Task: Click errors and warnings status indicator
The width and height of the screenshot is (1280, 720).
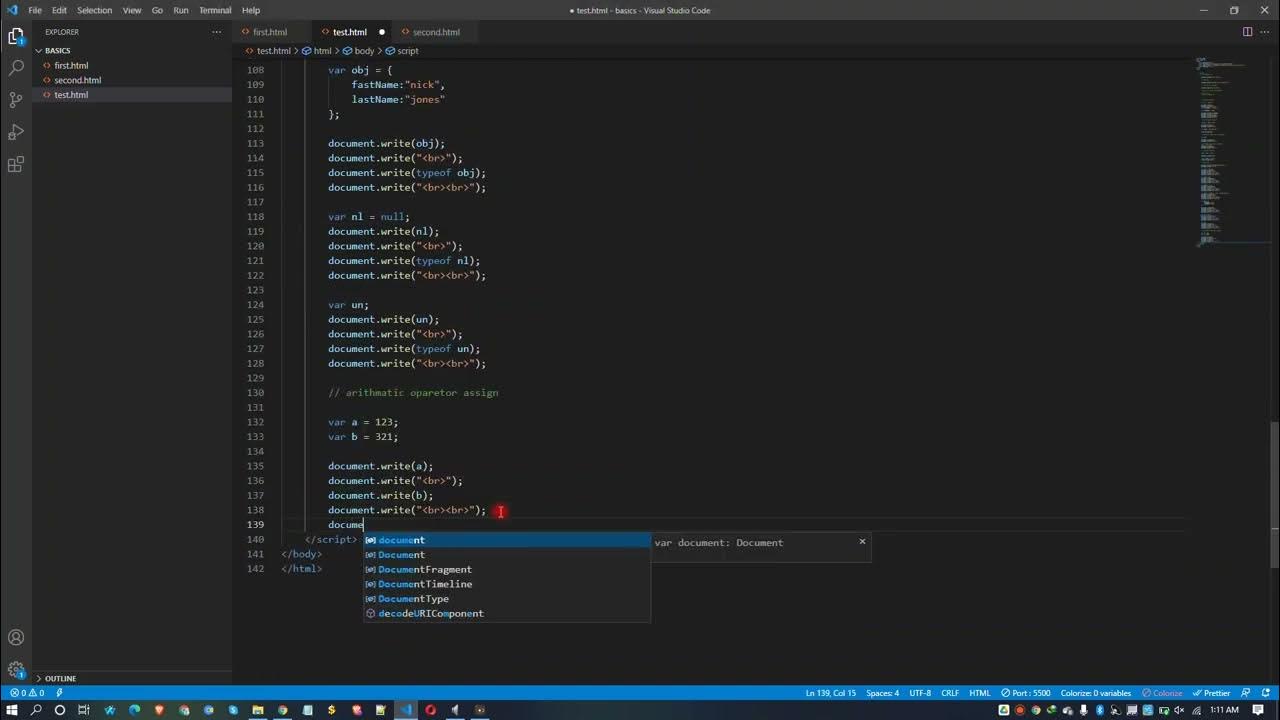Action: point(27,693)
